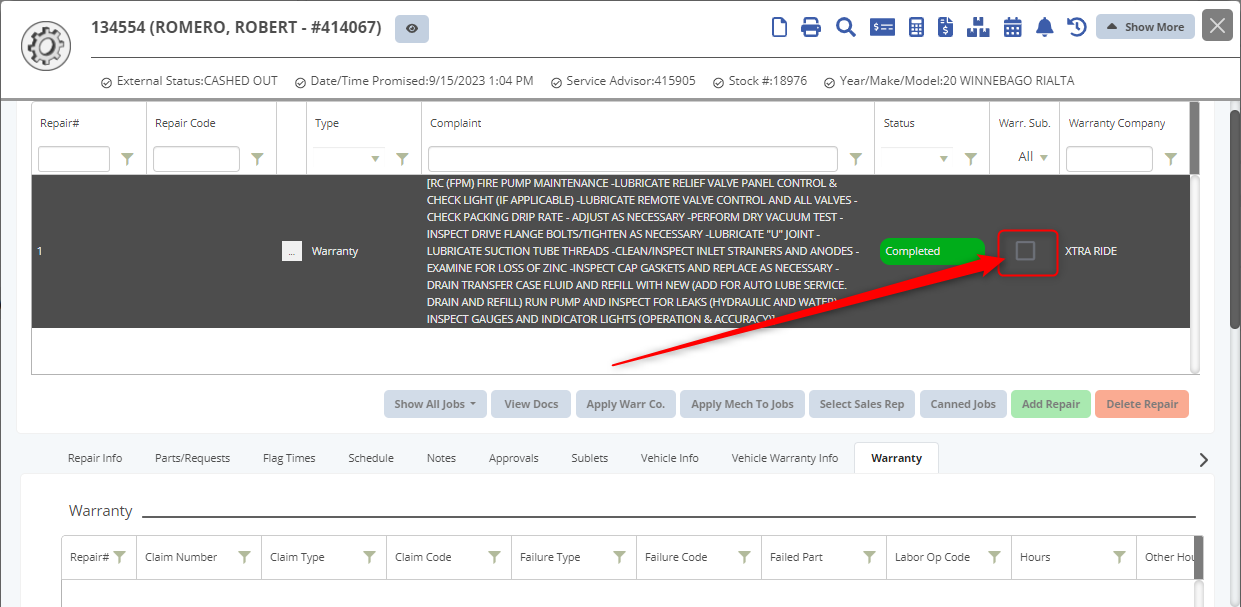
Task: Open the Sublets tab
Action: pos(590,458)
